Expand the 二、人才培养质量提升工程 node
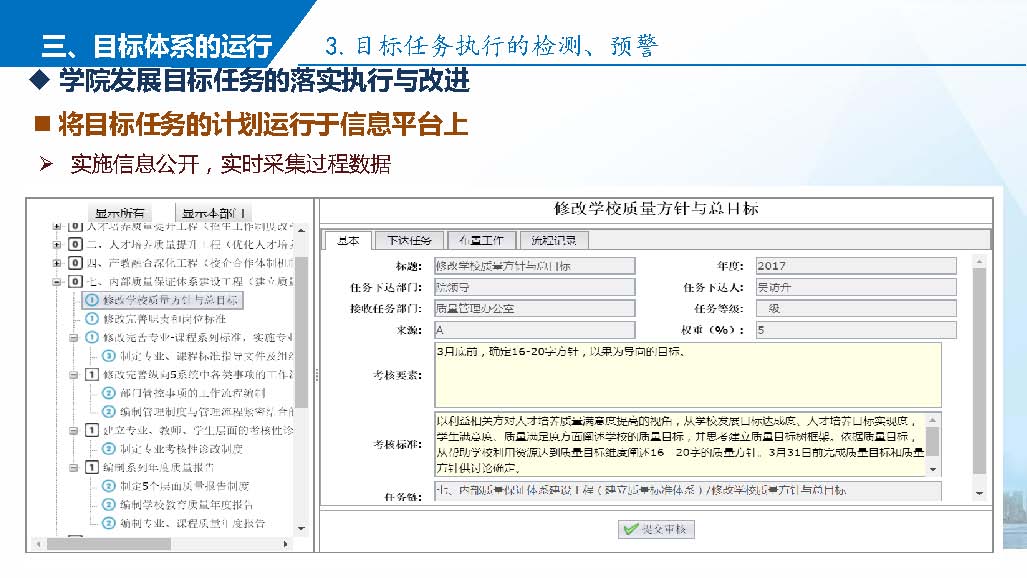This screenshot has width=1027, height=578. pyautogui.click(x=57, y=244)
